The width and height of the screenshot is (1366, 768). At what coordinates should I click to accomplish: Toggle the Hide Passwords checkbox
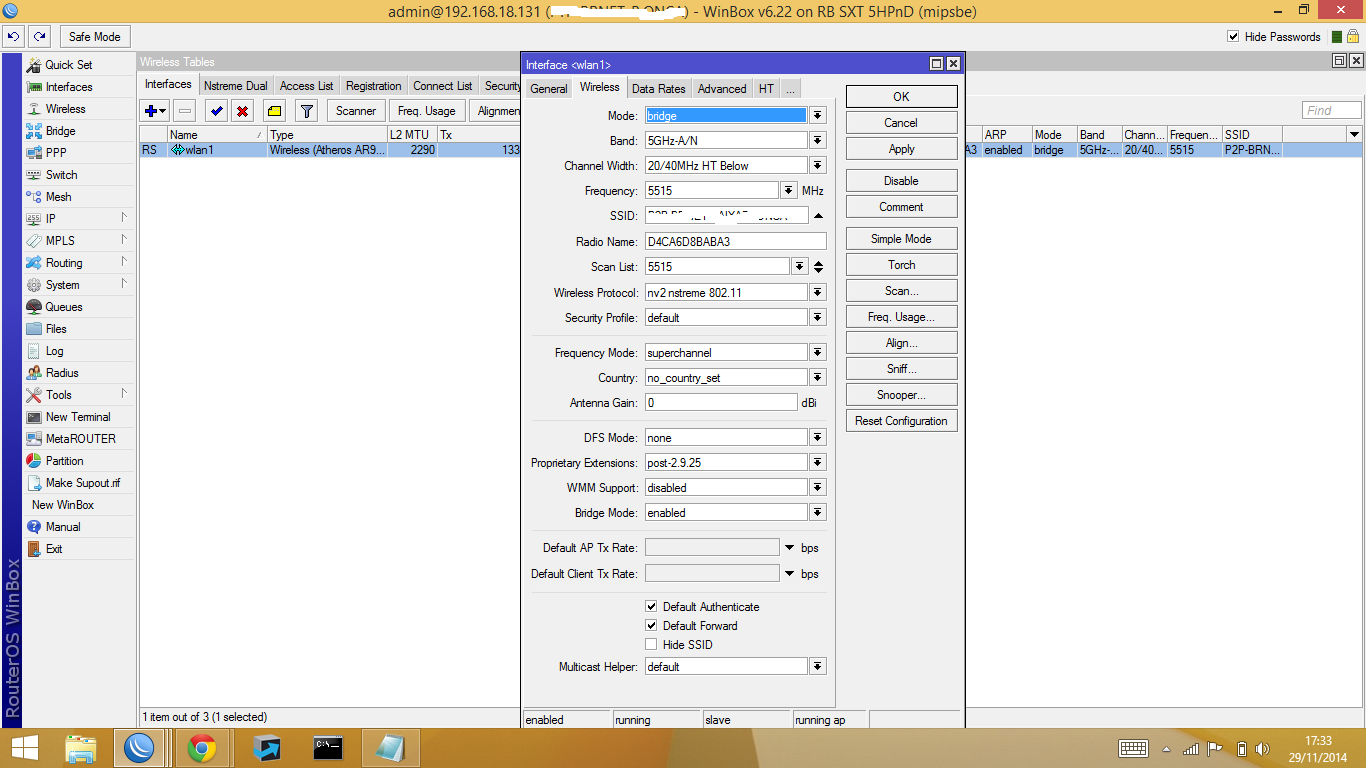pyautogui.click(x=1233, y=37)
